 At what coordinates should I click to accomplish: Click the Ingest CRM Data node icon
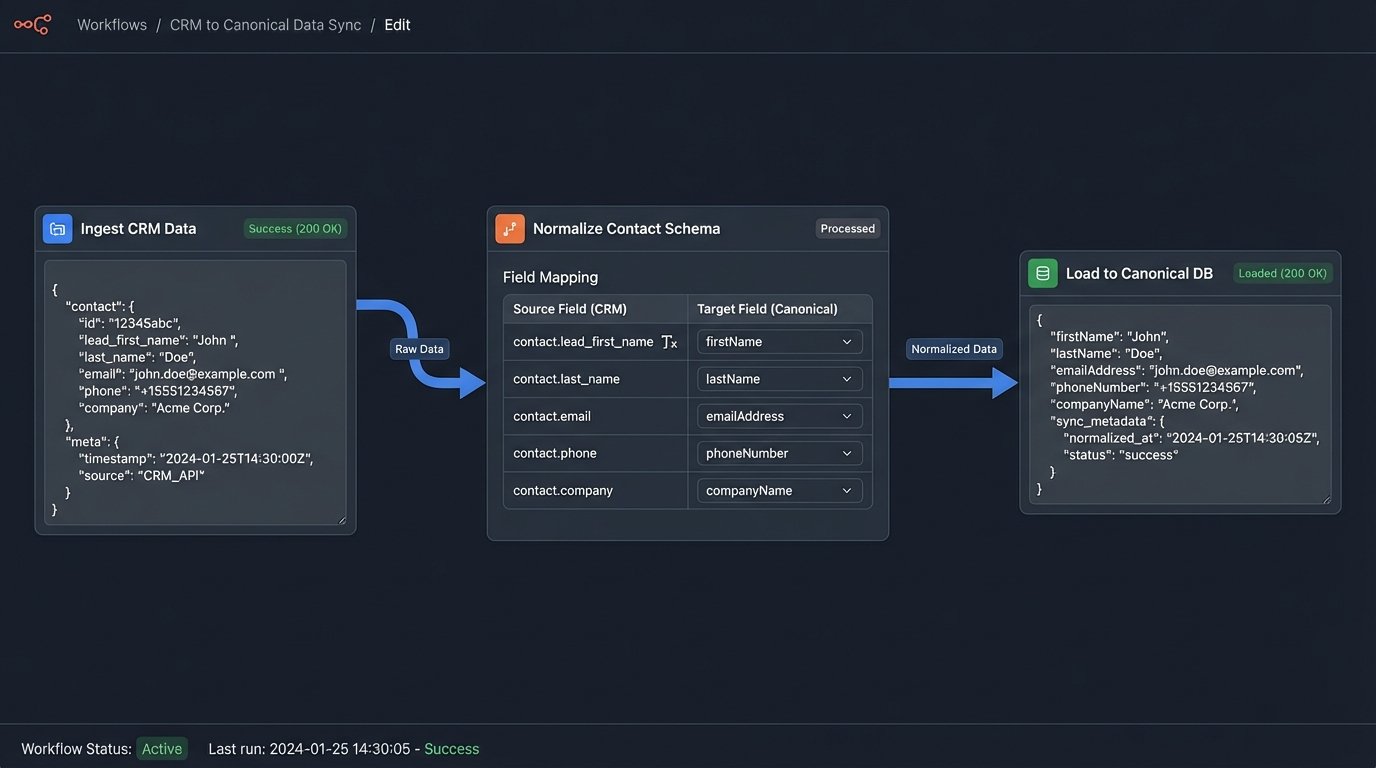pos(58,229)
